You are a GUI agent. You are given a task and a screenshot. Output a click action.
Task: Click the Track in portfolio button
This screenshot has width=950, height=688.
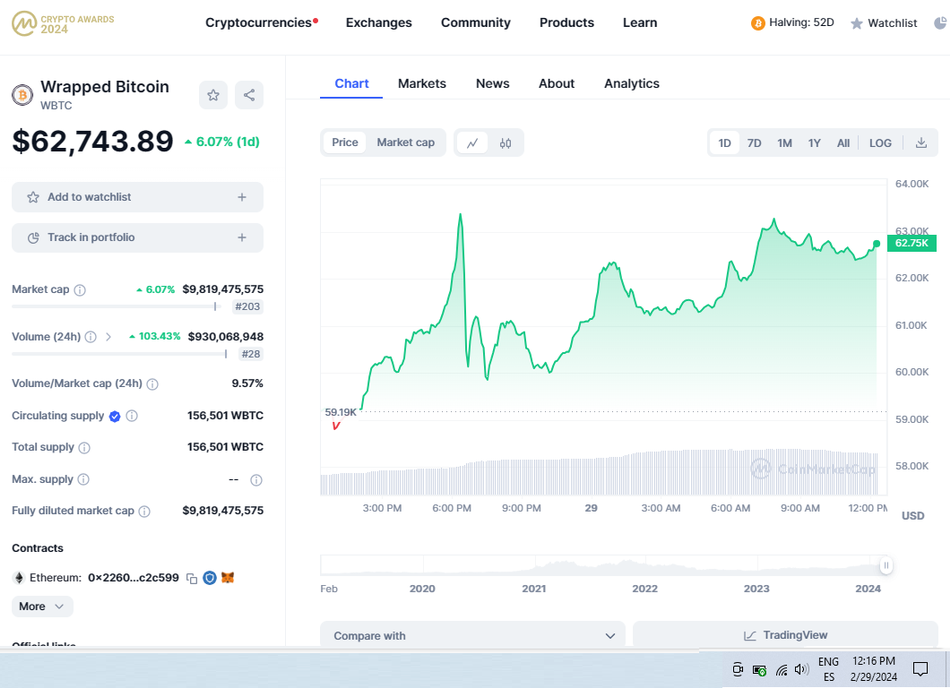(137, 237)
